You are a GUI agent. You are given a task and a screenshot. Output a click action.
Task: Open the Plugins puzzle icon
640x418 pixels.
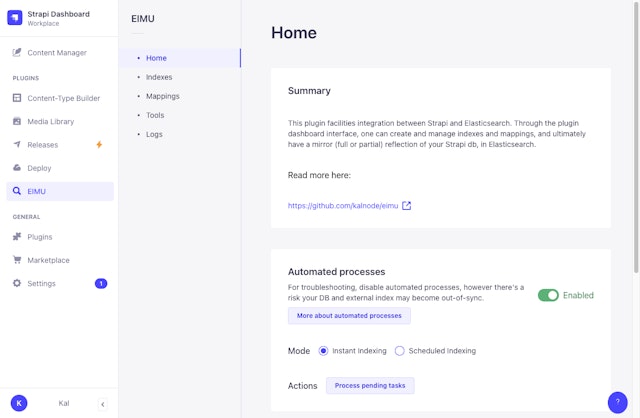pos(17,237)
